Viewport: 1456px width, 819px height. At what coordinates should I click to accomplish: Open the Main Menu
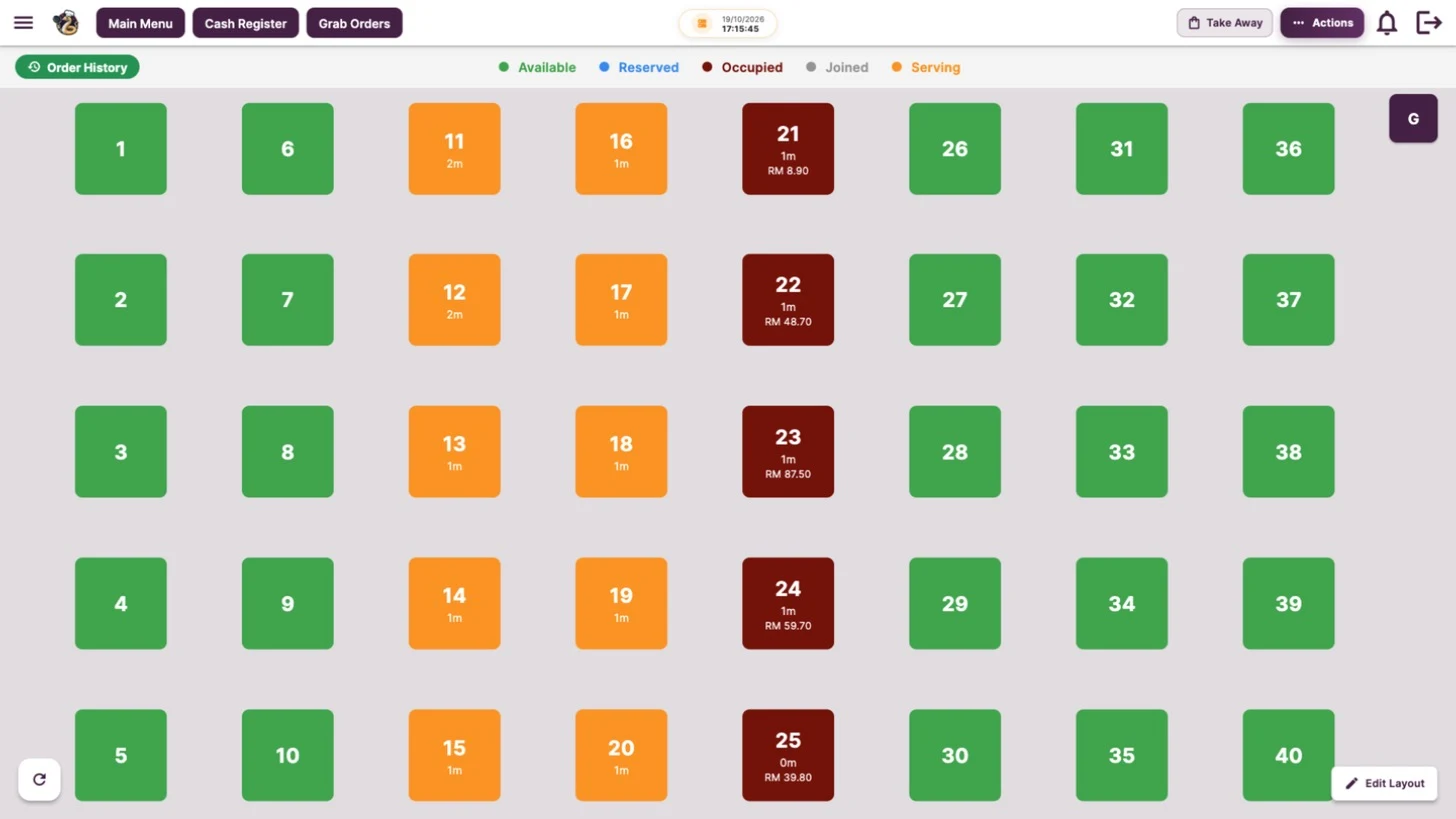pyautogui.click(x=140, y=23)
